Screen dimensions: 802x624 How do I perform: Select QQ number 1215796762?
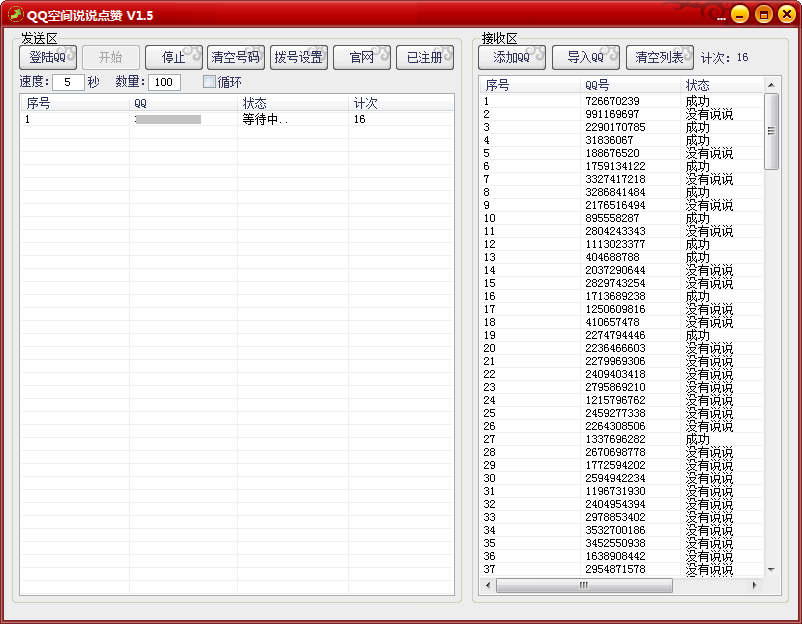pos(615,400)
